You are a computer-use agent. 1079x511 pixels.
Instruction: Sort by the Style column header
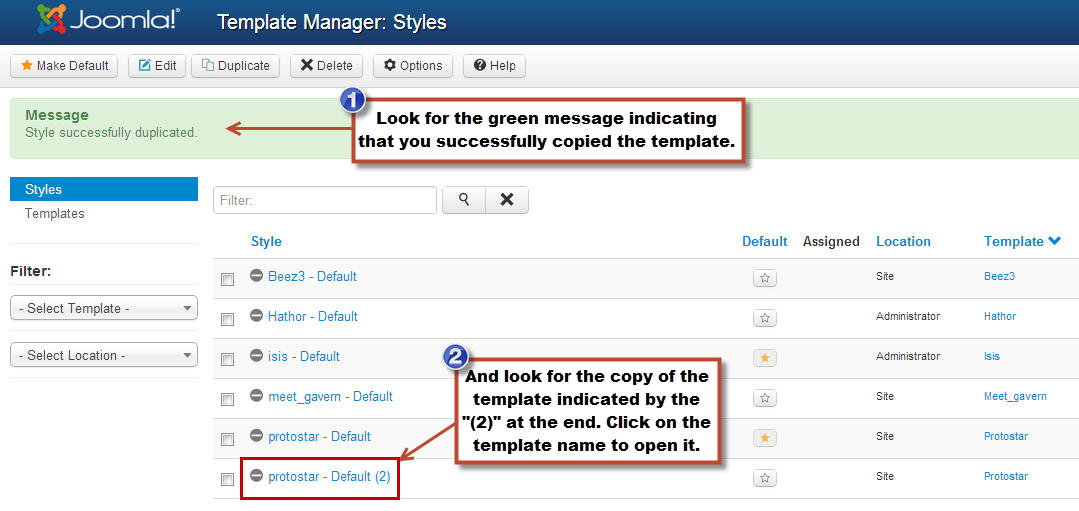tap(266, 241)
